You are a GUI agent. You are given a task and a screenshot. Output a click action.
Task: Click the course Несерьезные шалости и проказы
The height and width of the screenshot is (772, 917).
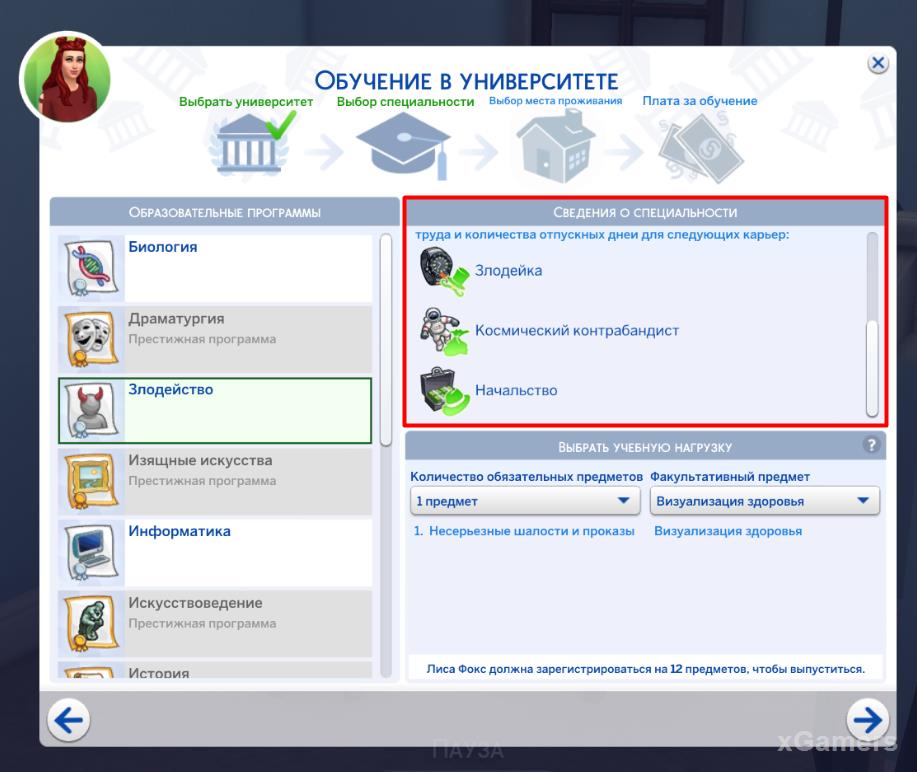click(x=532, y=531)
